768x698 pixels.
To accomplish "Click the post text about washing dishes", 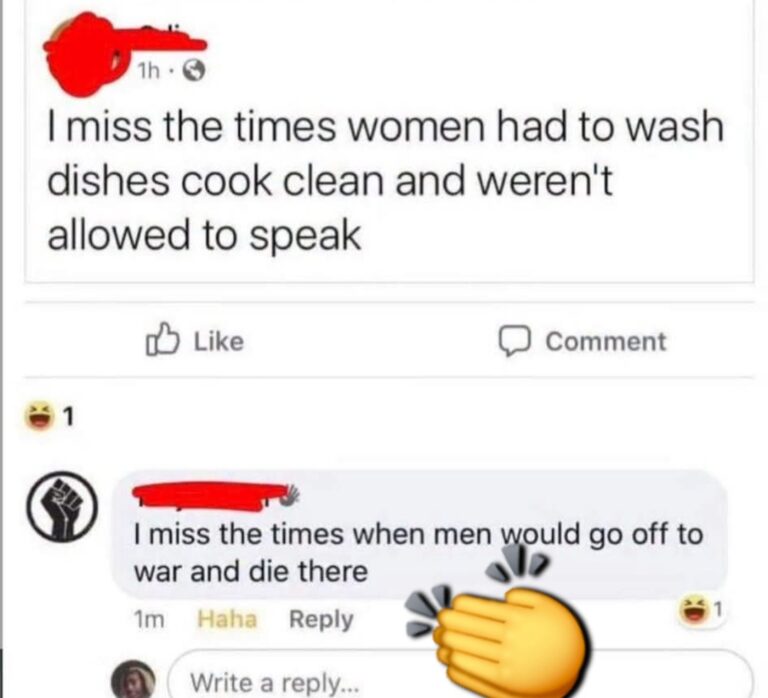I will click(x=385, y=181).
